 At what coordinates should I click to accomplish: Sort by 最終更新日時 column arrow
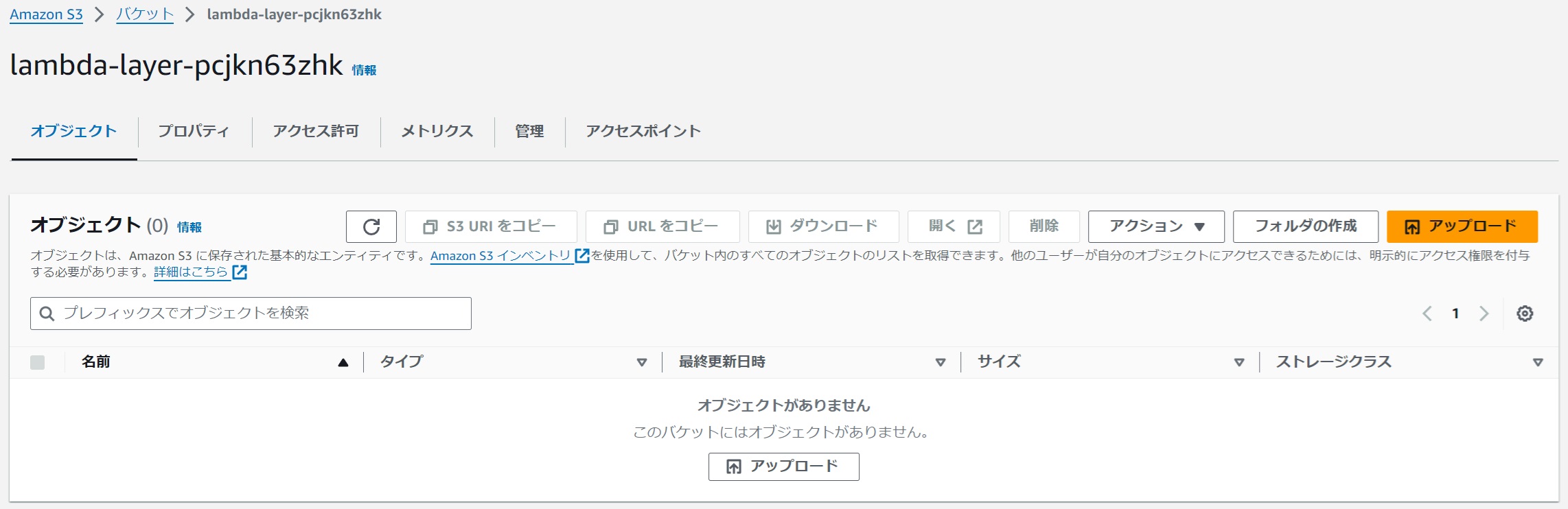click(x=941, y=363)
